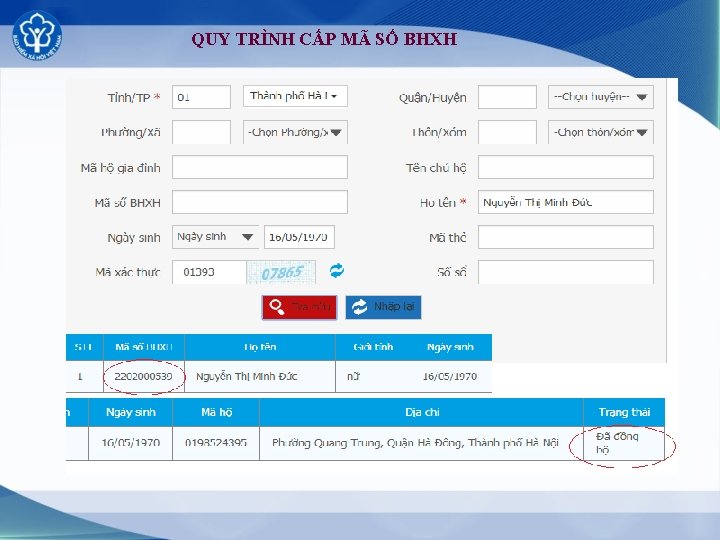Focus the Mã số BHXH input field
Image resolution: width=720 pixels, height=540 pixels.
pyautogui.click(x=260, y=202)
